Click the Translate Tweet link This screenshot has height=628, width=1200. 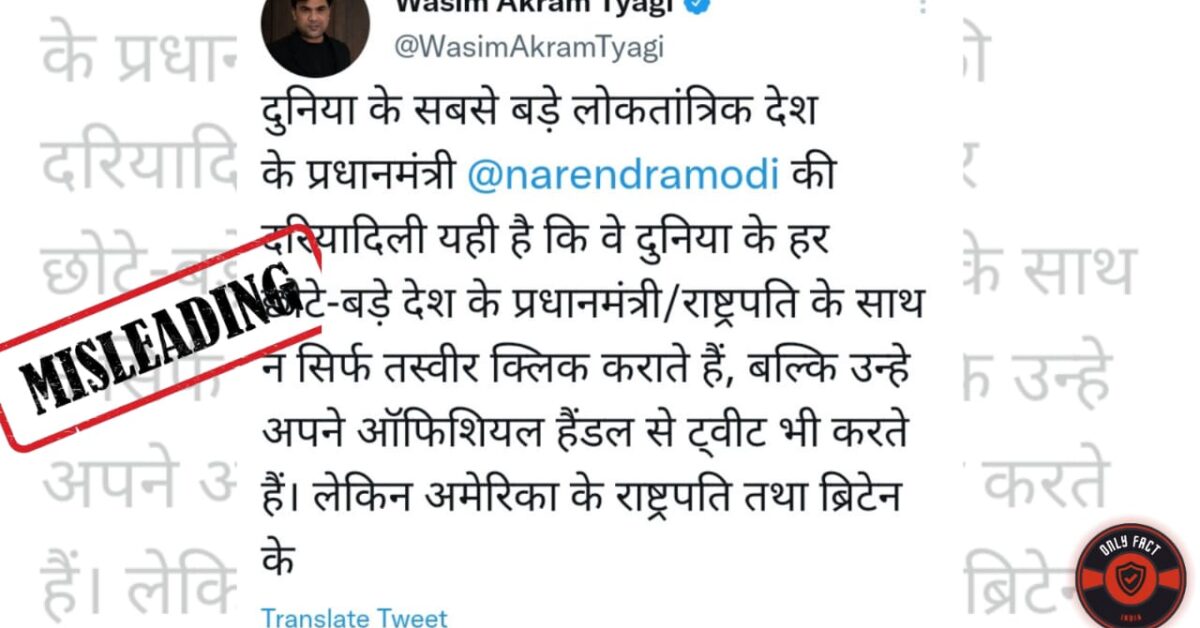click(x=354, y=618)
